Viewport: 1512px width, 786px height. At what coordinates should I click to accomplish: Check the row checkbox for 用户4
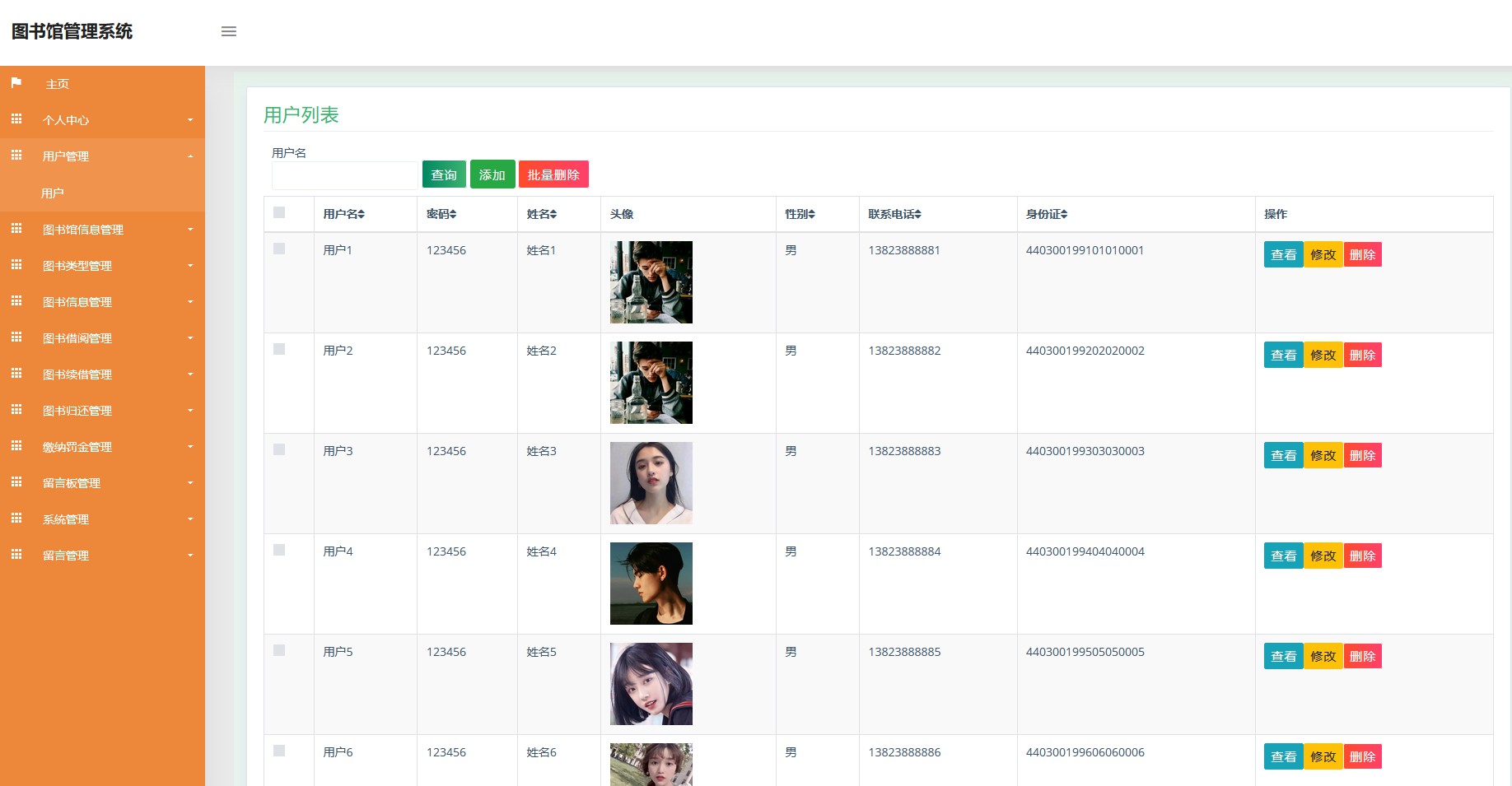click(279, 550)
